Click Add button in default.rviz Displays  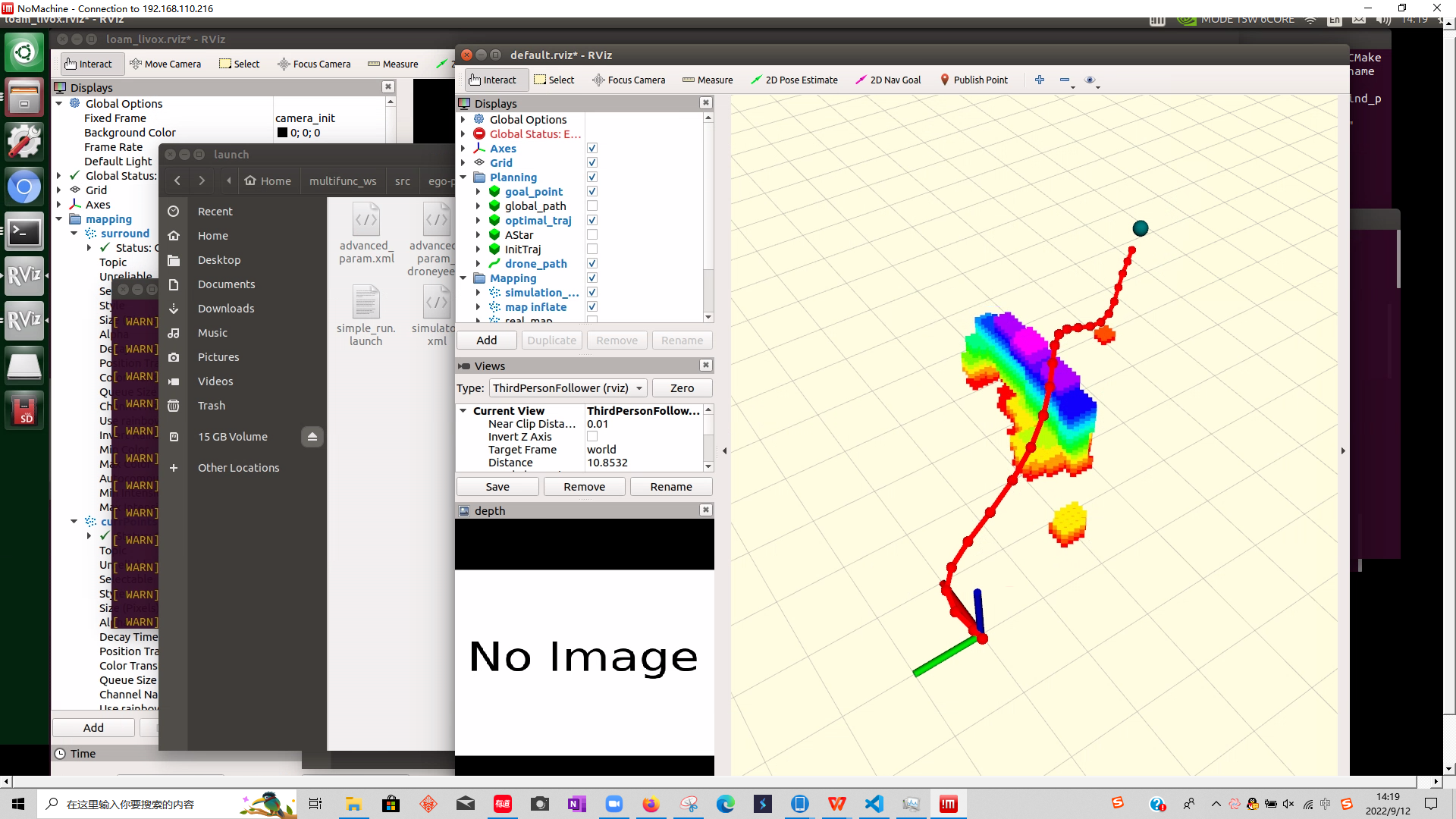pyautogui.click(x=487, y=340)
